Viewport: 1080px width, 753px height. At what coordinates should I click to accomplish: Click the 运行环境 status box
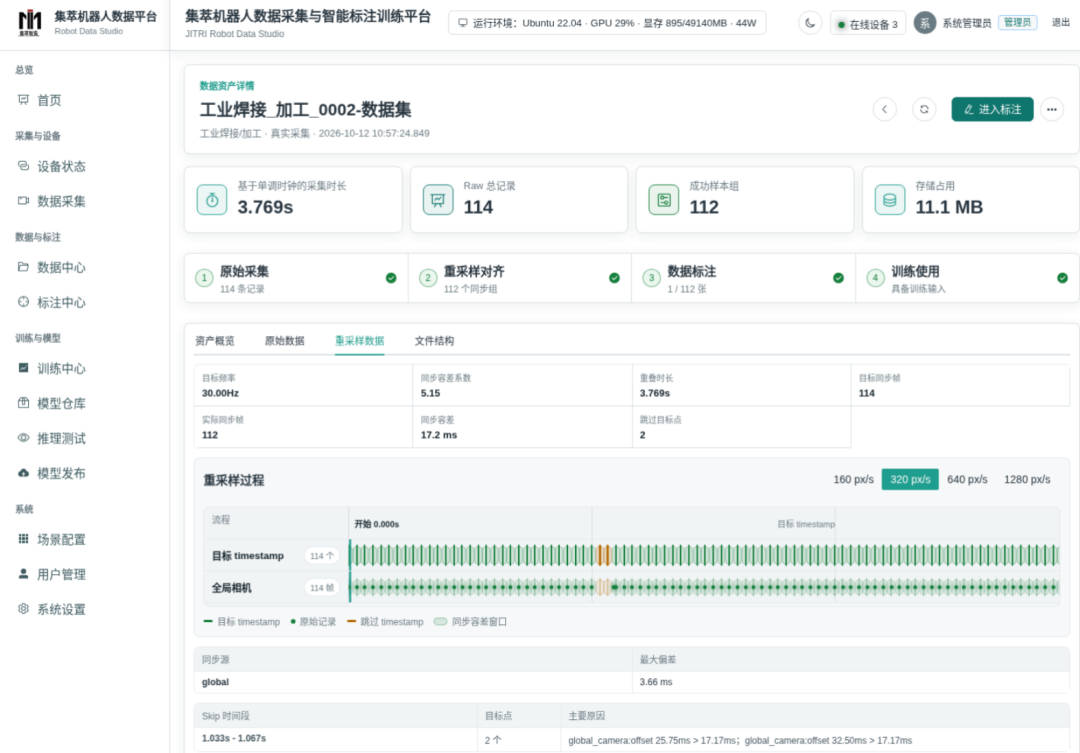(x=607, y=23)
